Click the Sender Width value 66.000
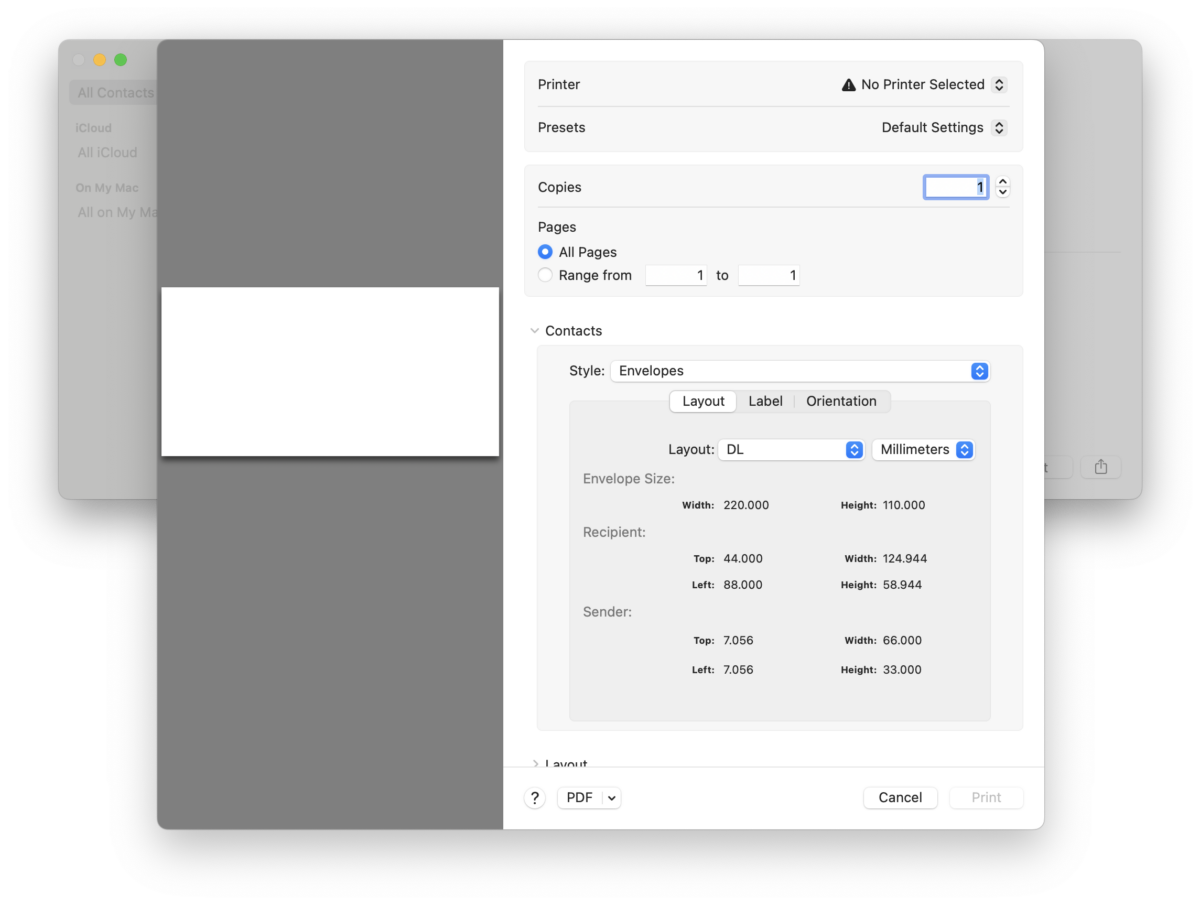Image resolution: width=1200 pixels, height=907 pixels. click(x=902, y=641)
